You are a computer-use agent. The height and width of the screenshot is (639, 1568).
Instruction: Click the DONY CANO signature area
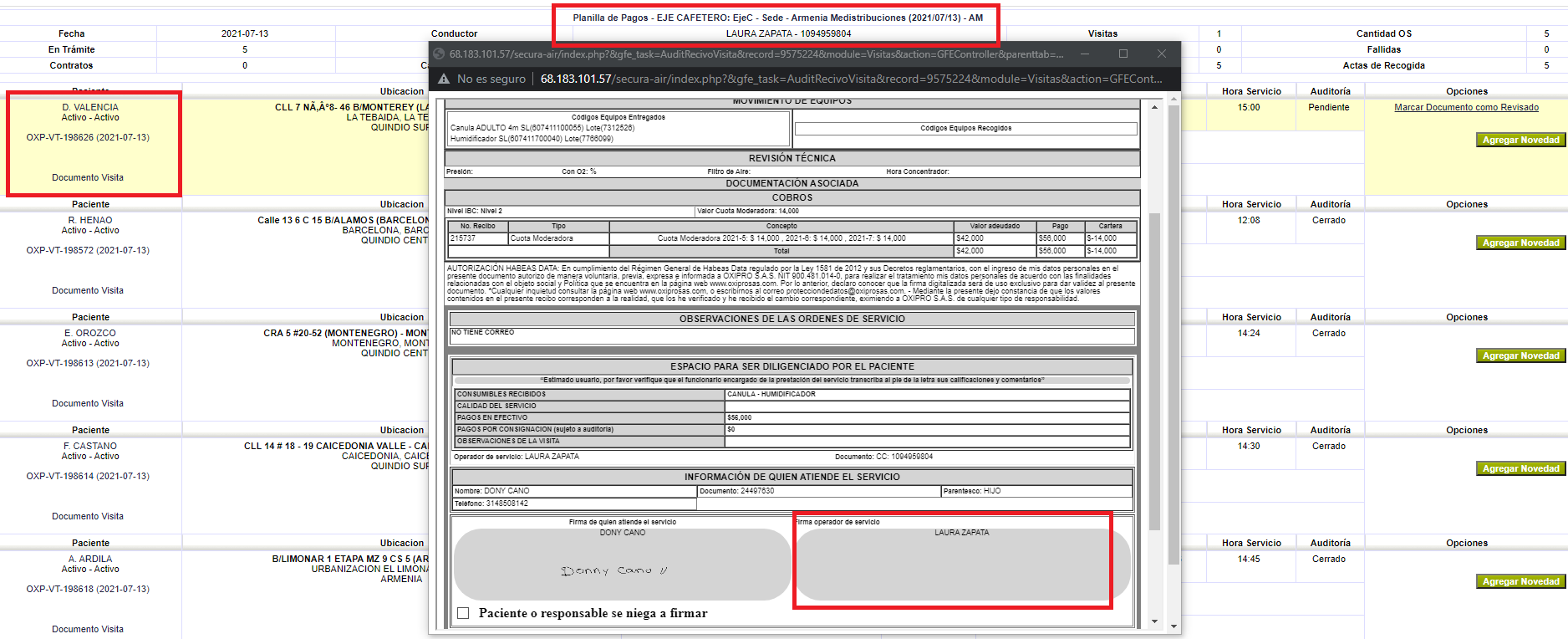(623, 565)
